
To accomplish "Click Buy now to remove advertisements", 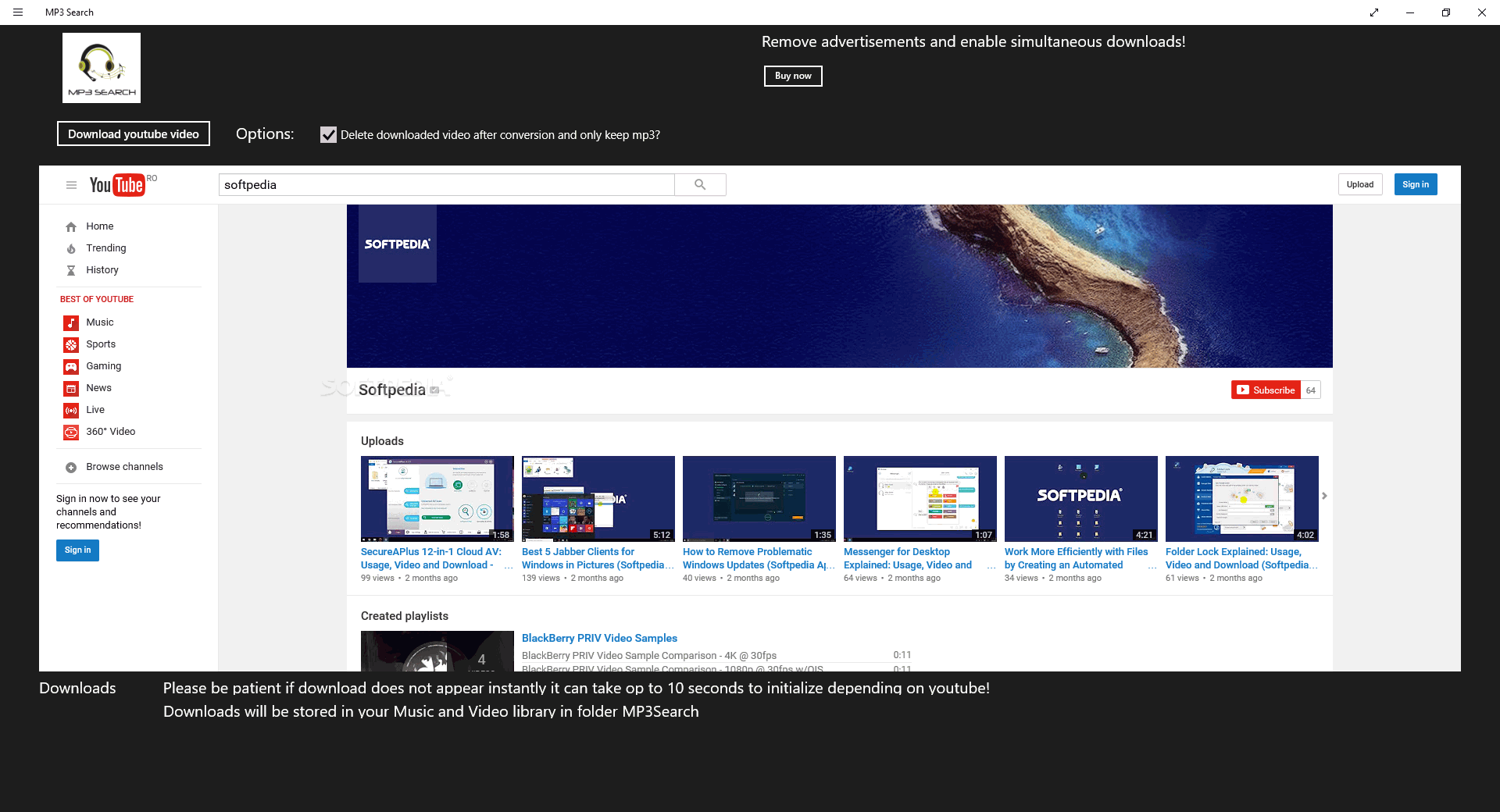I will [x=792, y=76].
